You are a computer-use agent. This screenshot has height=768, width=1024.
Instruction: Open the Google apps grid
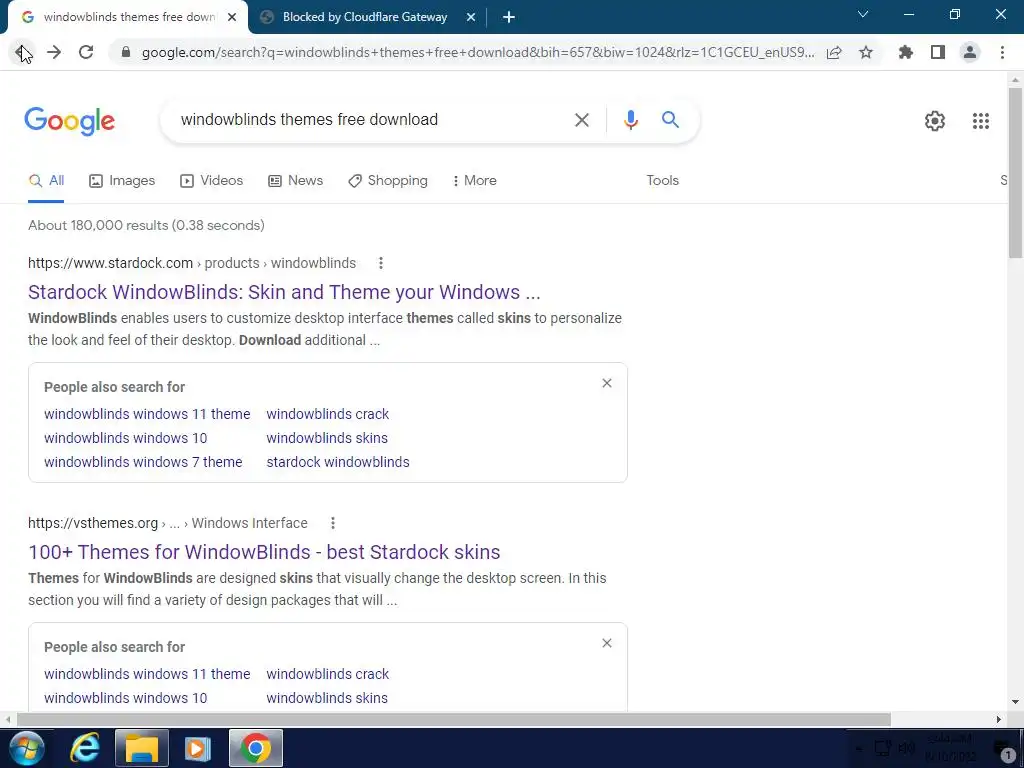[980, 121]
